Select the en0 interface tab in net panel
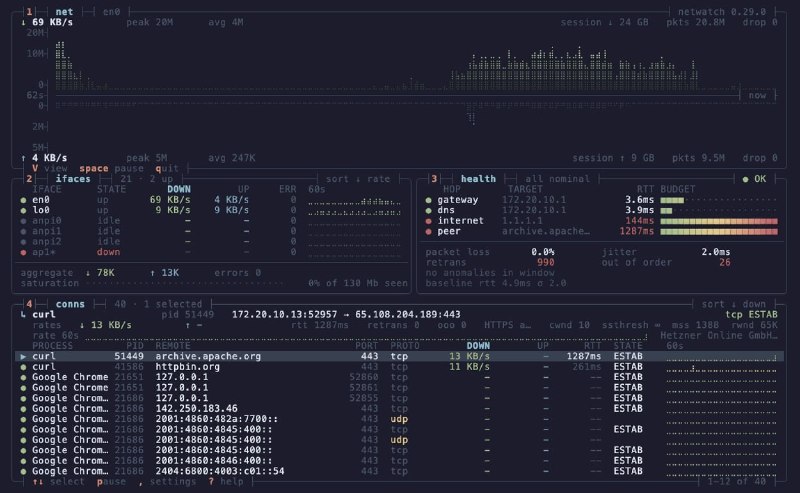The height and width of the screenshot is (493, 800). (x=111, y=12)
